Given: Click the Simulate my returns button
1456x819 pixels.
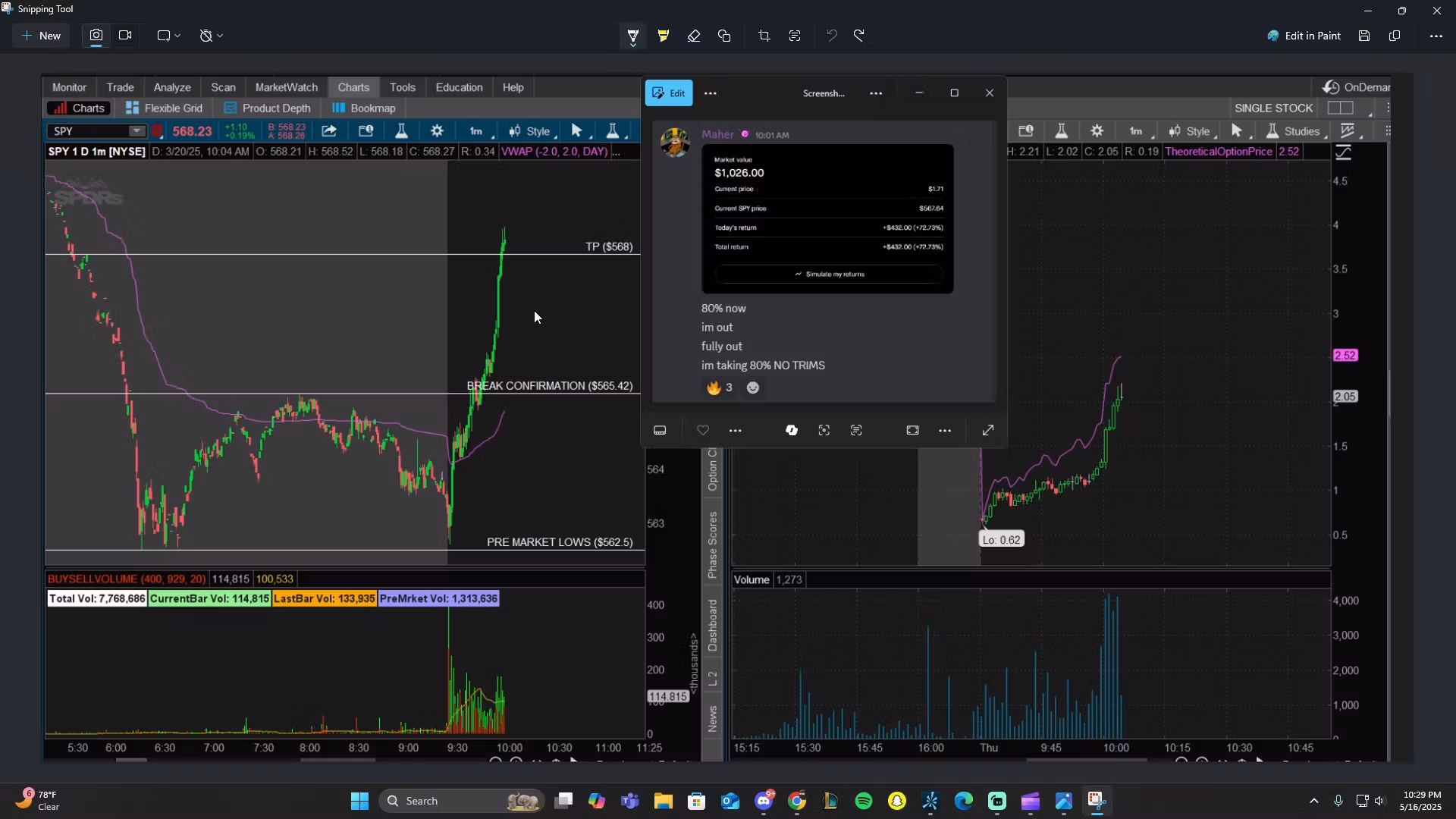Looking at the screenshot, I should 829,275.
